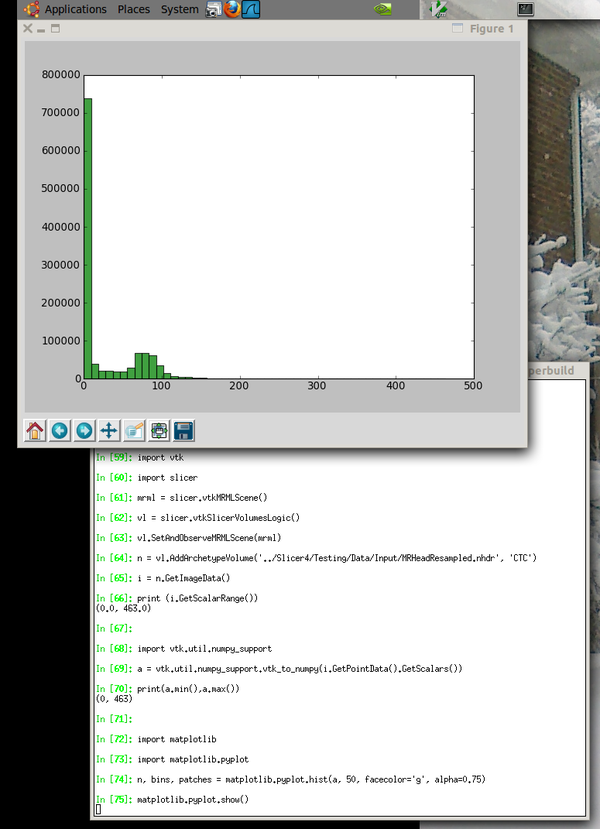Launch Firefox from top panel

(x=233, y=9)
